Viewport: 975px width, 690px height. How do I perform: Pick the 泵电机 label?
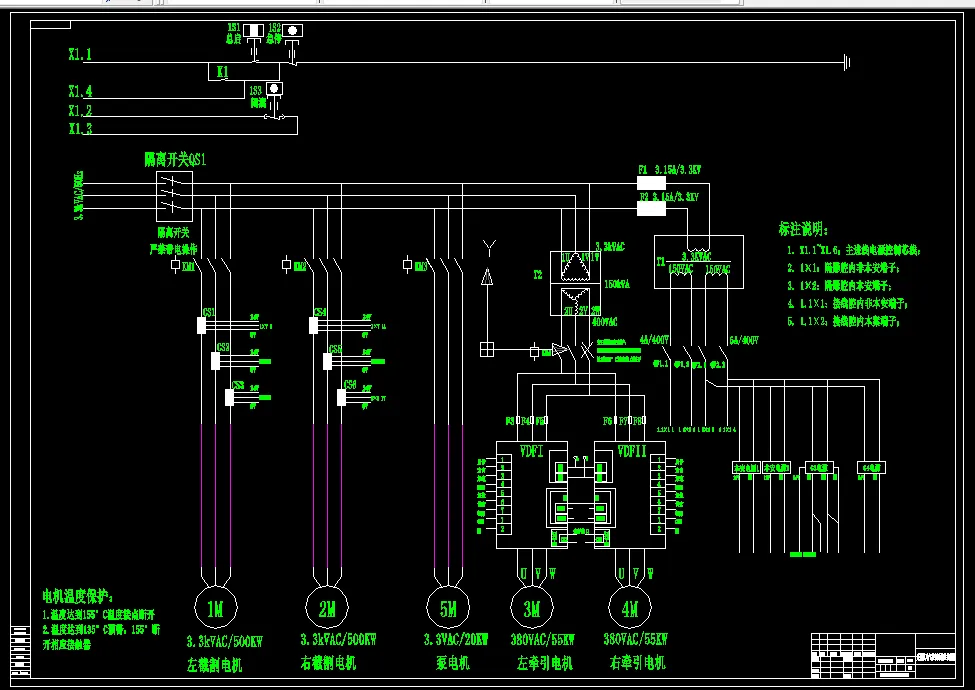tap(453, 663)
